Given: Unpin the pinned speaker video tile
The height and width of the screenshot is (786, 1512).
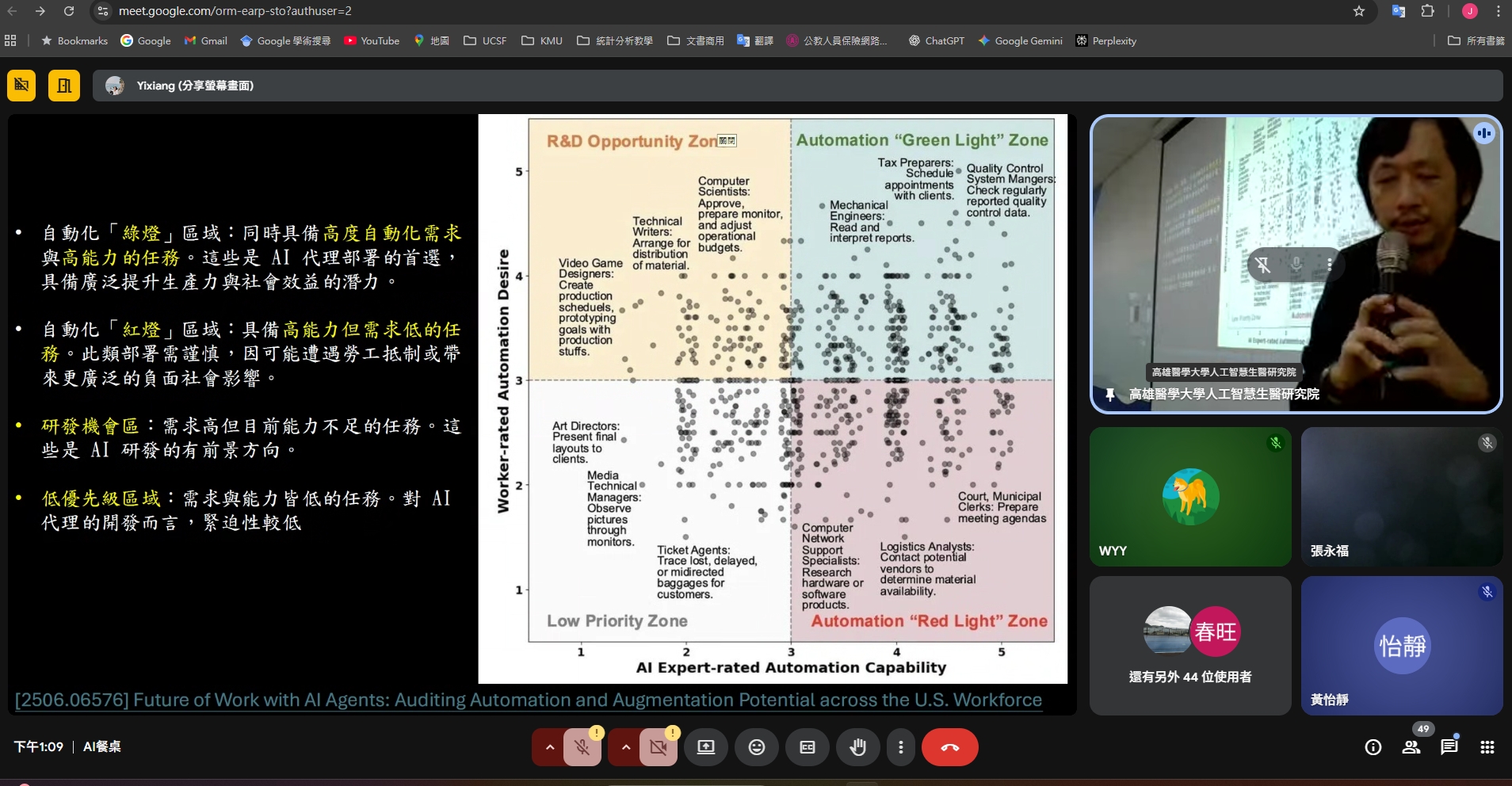Looking at the screenshot, I should coord(1262,265).
